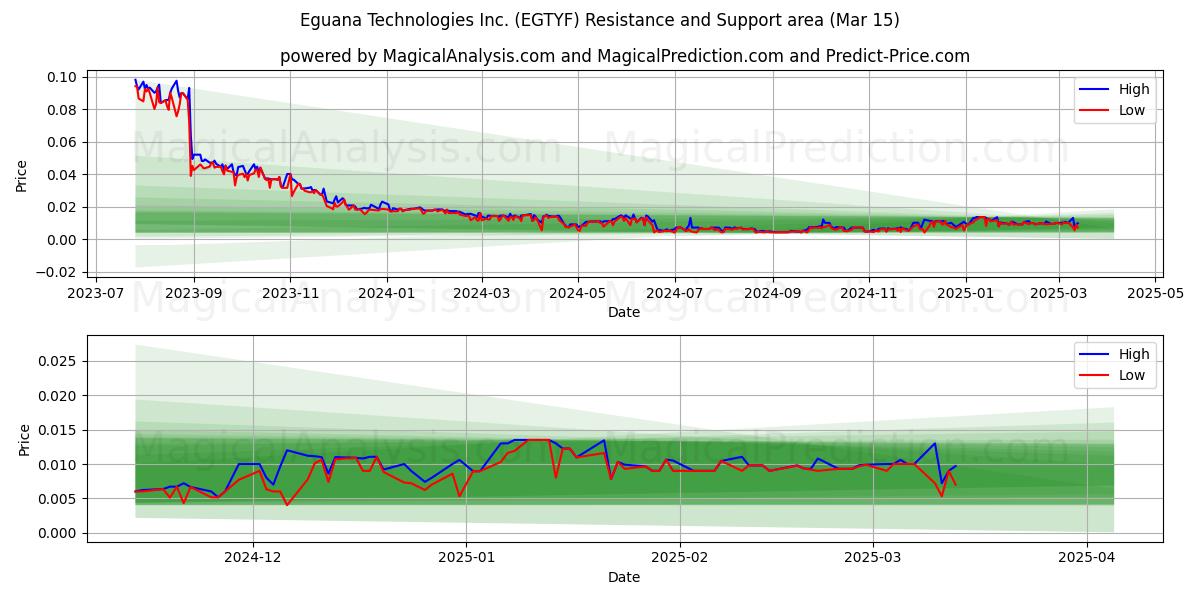Click the 2025-05 tick label on upper chart

(x=1156, y=294)
